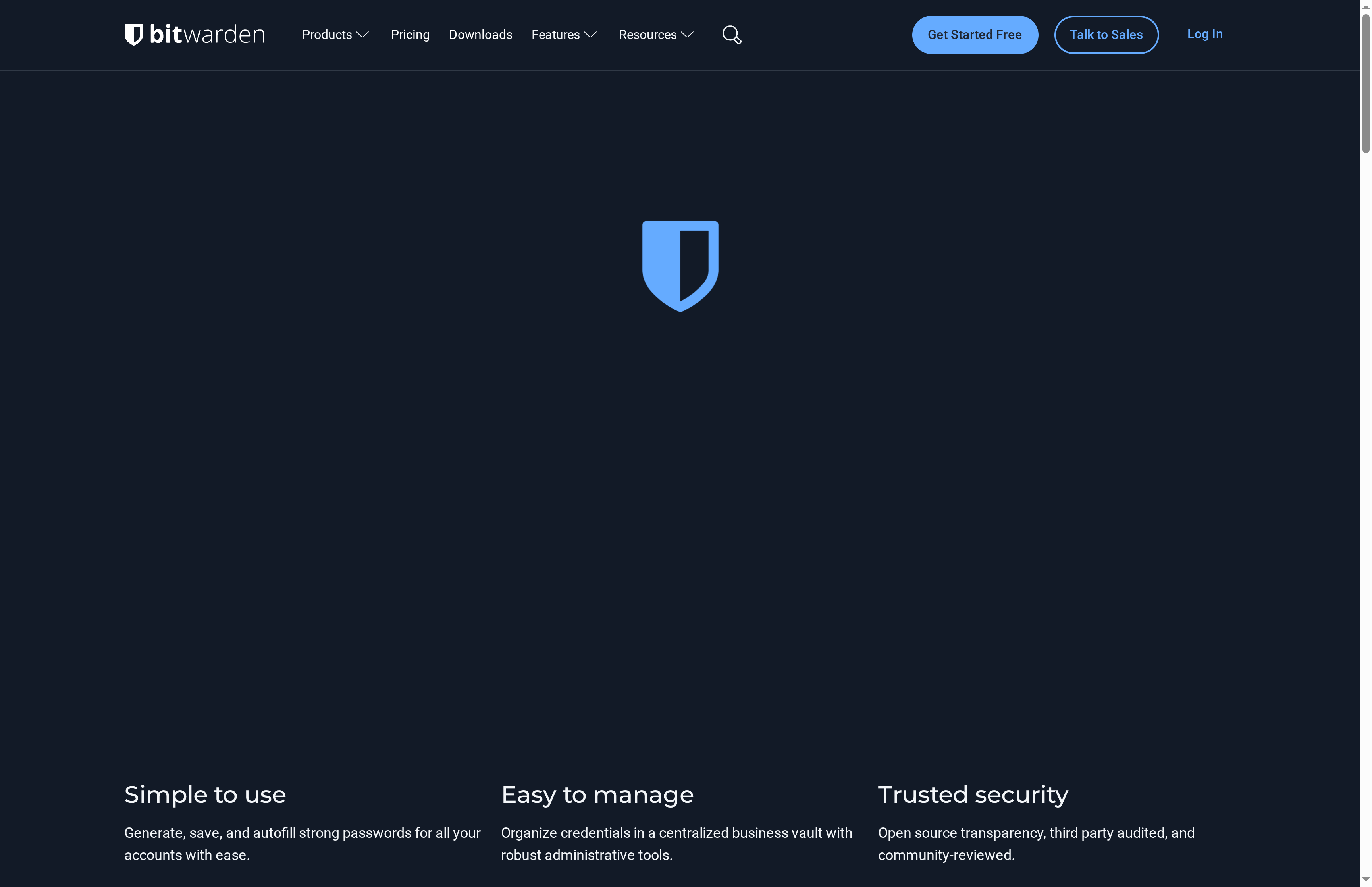This screenshot has height=887, width=1372.
Task: Click the scrollbar up arrow
Action: (1366, 6)
